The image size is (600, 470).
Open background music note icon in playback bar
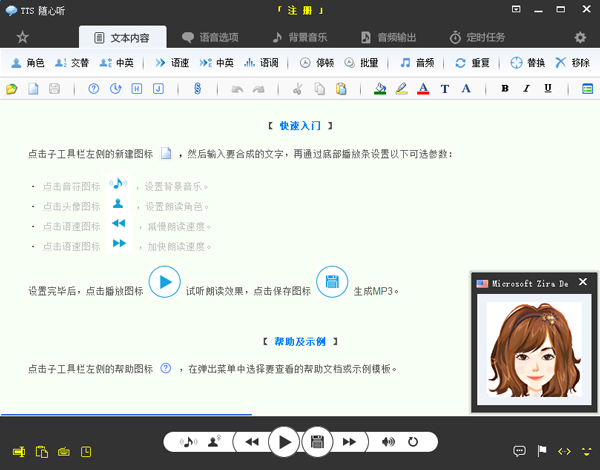tap(189, 441)
